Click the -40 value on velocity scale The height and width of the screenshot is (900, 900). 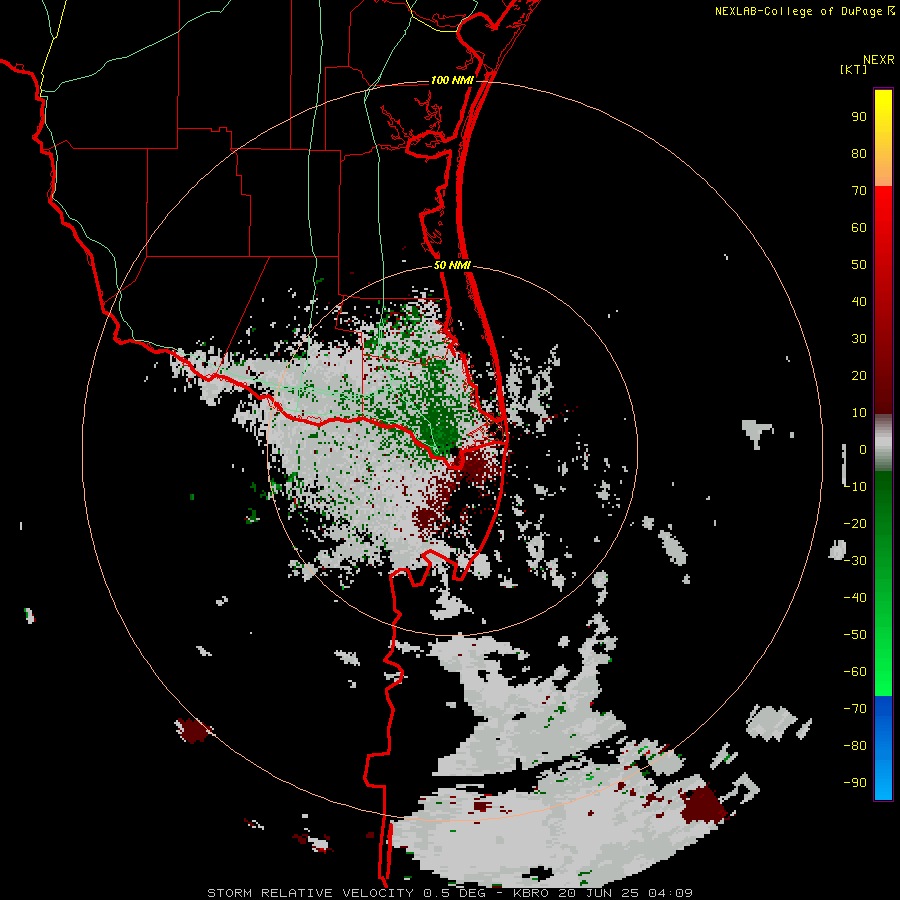(x=855, y=598)
